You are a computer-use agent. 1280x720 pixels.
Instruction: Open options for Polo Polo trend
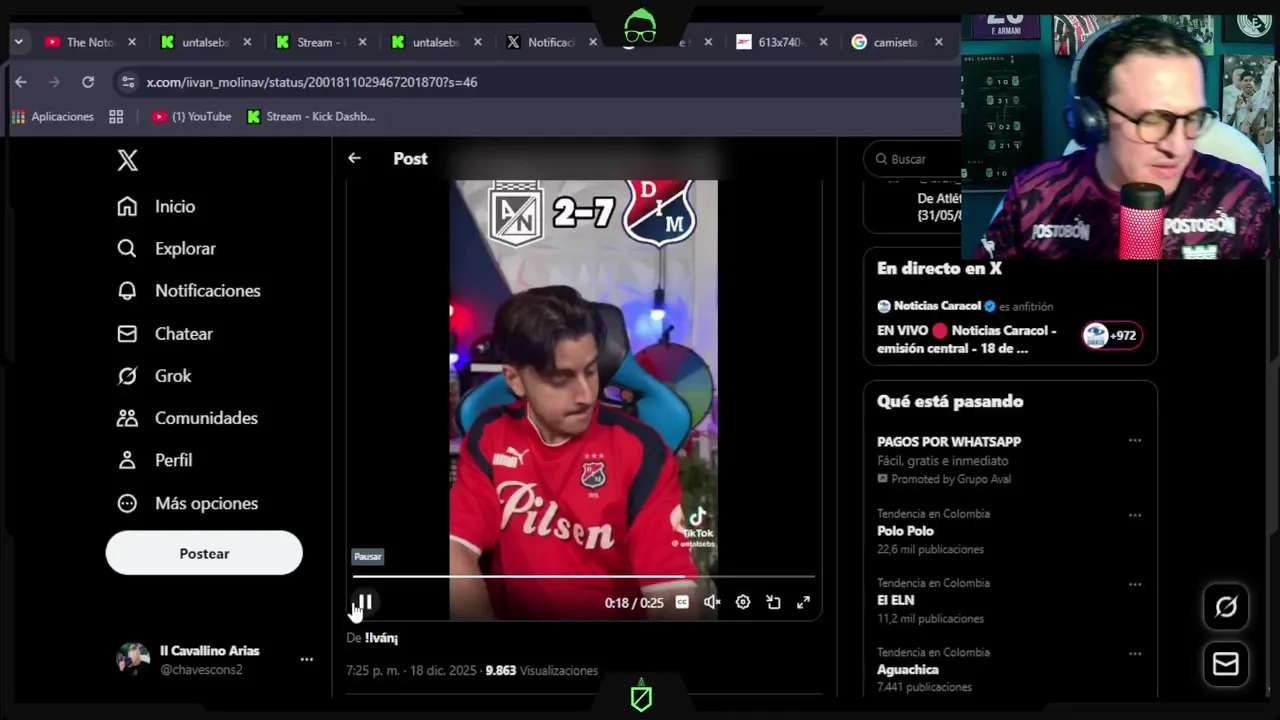1134,515
